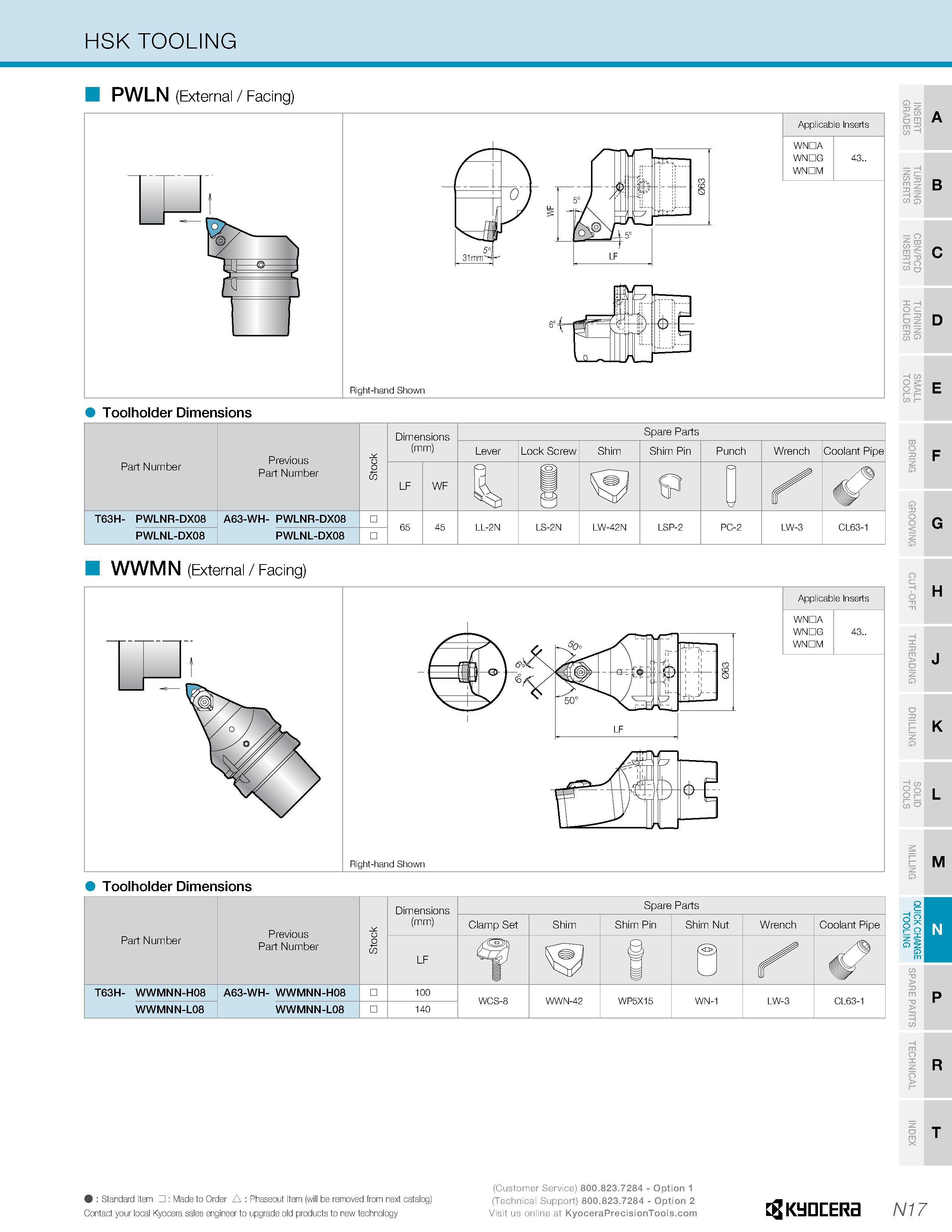The image size is (952, 1232).
Task: Click page number N17
Action: click(910, 1209)
